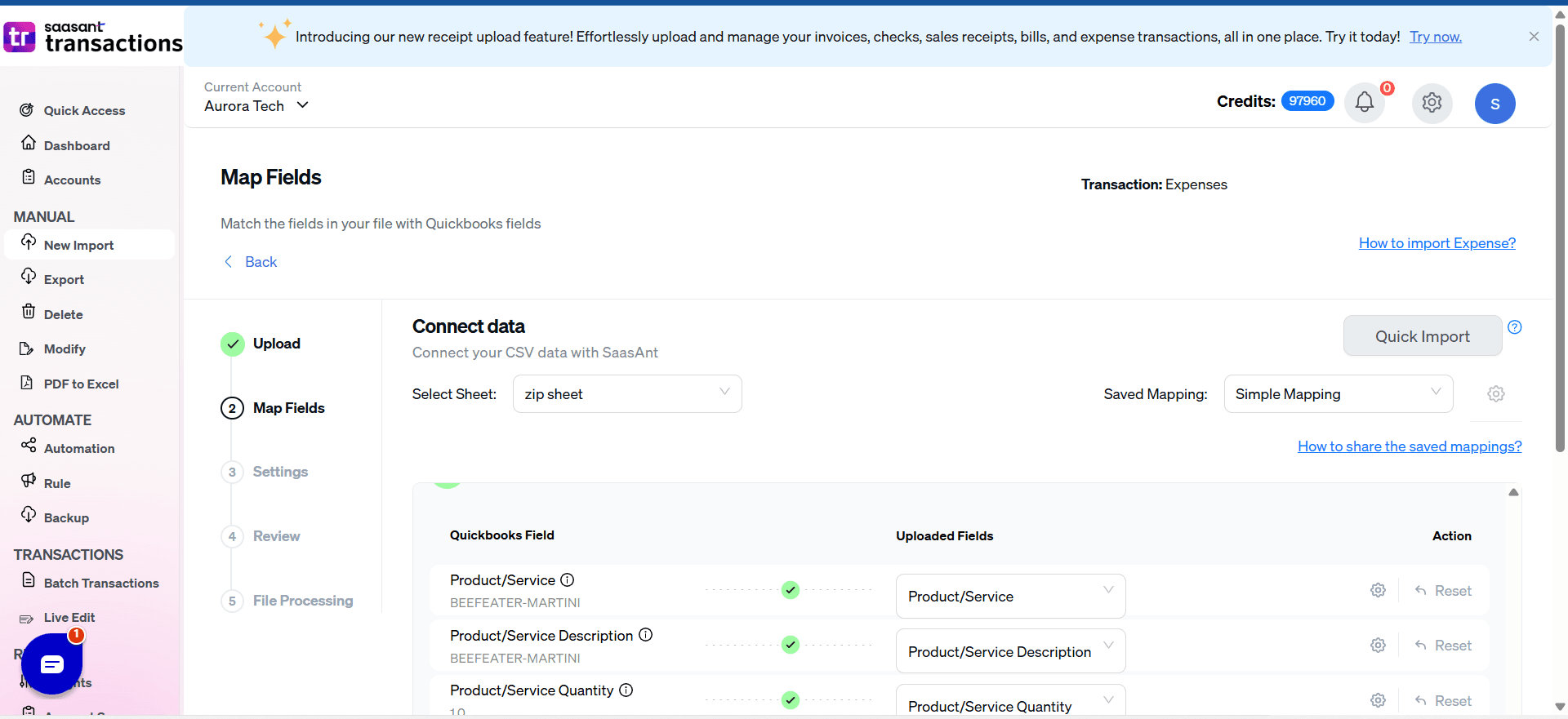The width and height of the screenshot is (1568, 719).
Task: Open PDF to Excel in sidebar
Action: (x=81, y=384)
